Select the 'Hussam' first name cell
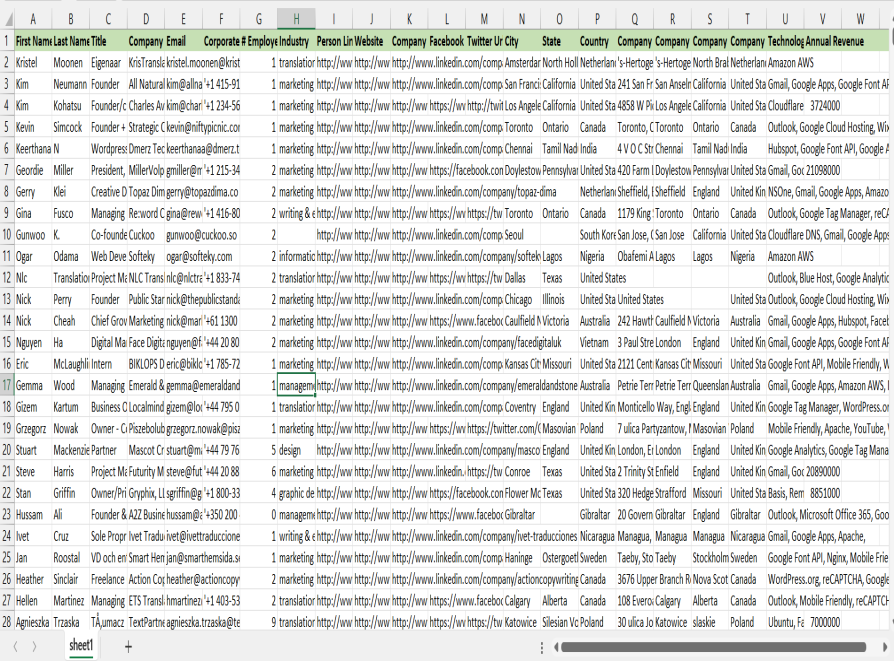The height and width of the screenshot is (661, 894). pyautogui.click(x=33, y=514)
